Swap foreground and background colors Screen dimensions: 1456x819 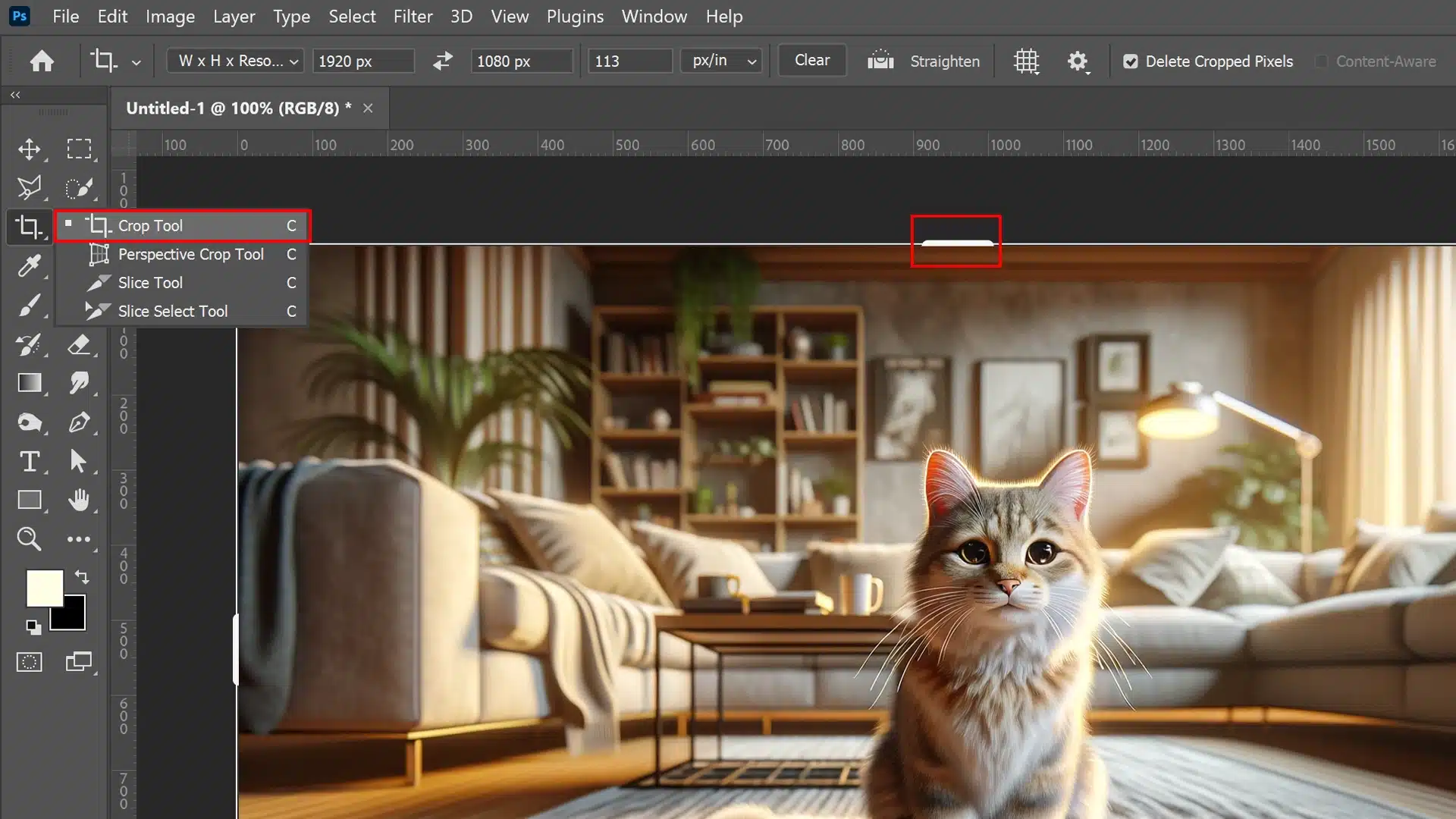(x=82, y=577)
